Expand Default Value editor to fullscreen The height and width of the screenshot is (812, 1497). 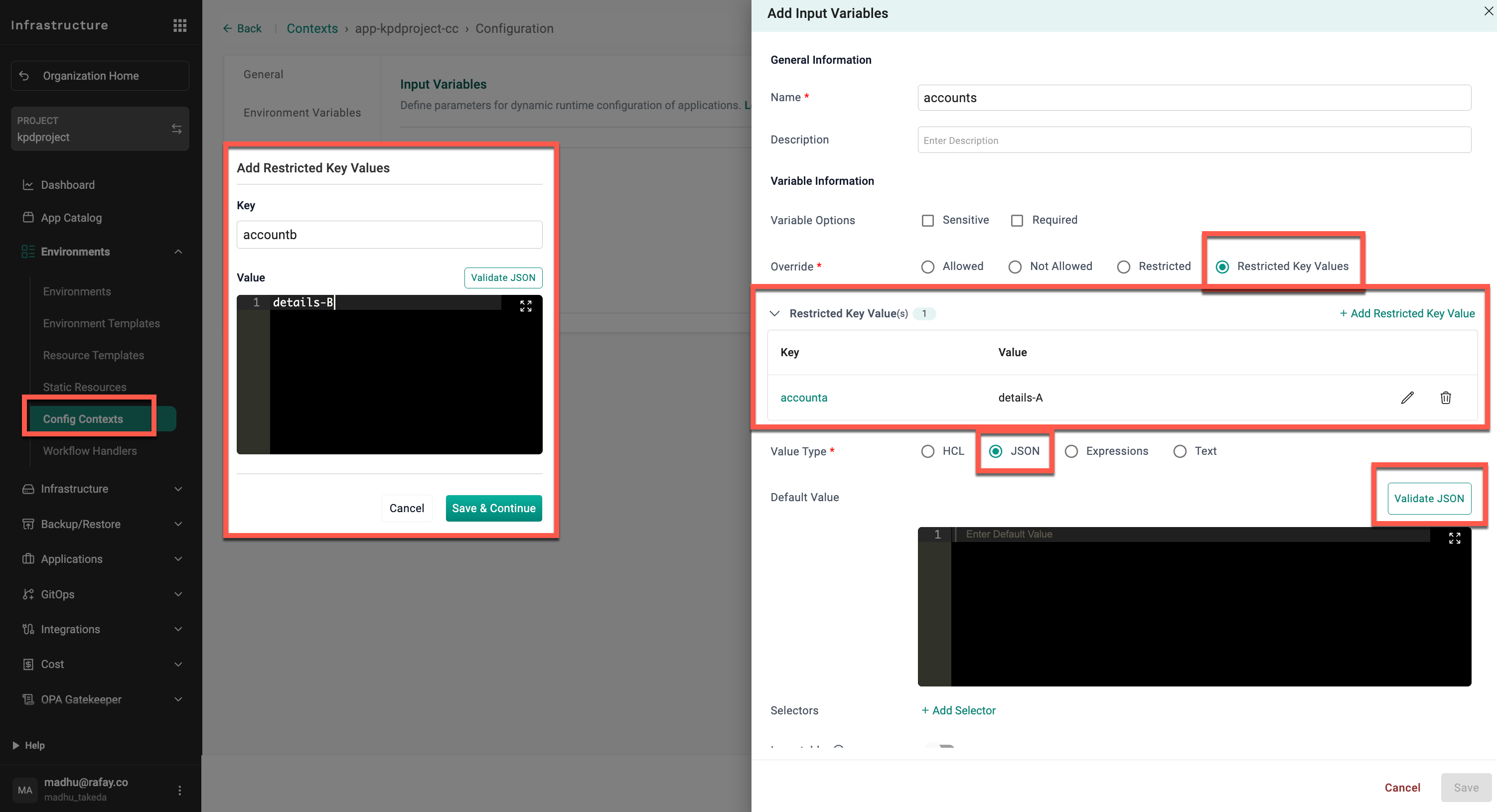(x=1454, y=539)
